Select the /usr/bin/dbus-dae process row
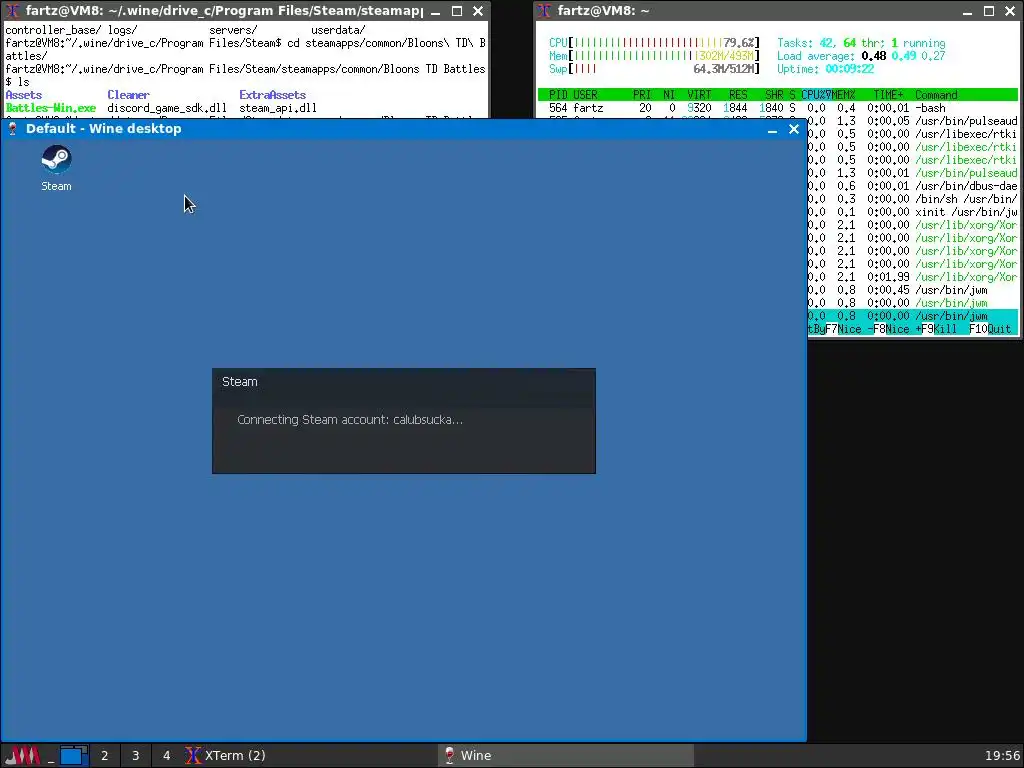Screen dimensions: 1024x768 (912, 186)
